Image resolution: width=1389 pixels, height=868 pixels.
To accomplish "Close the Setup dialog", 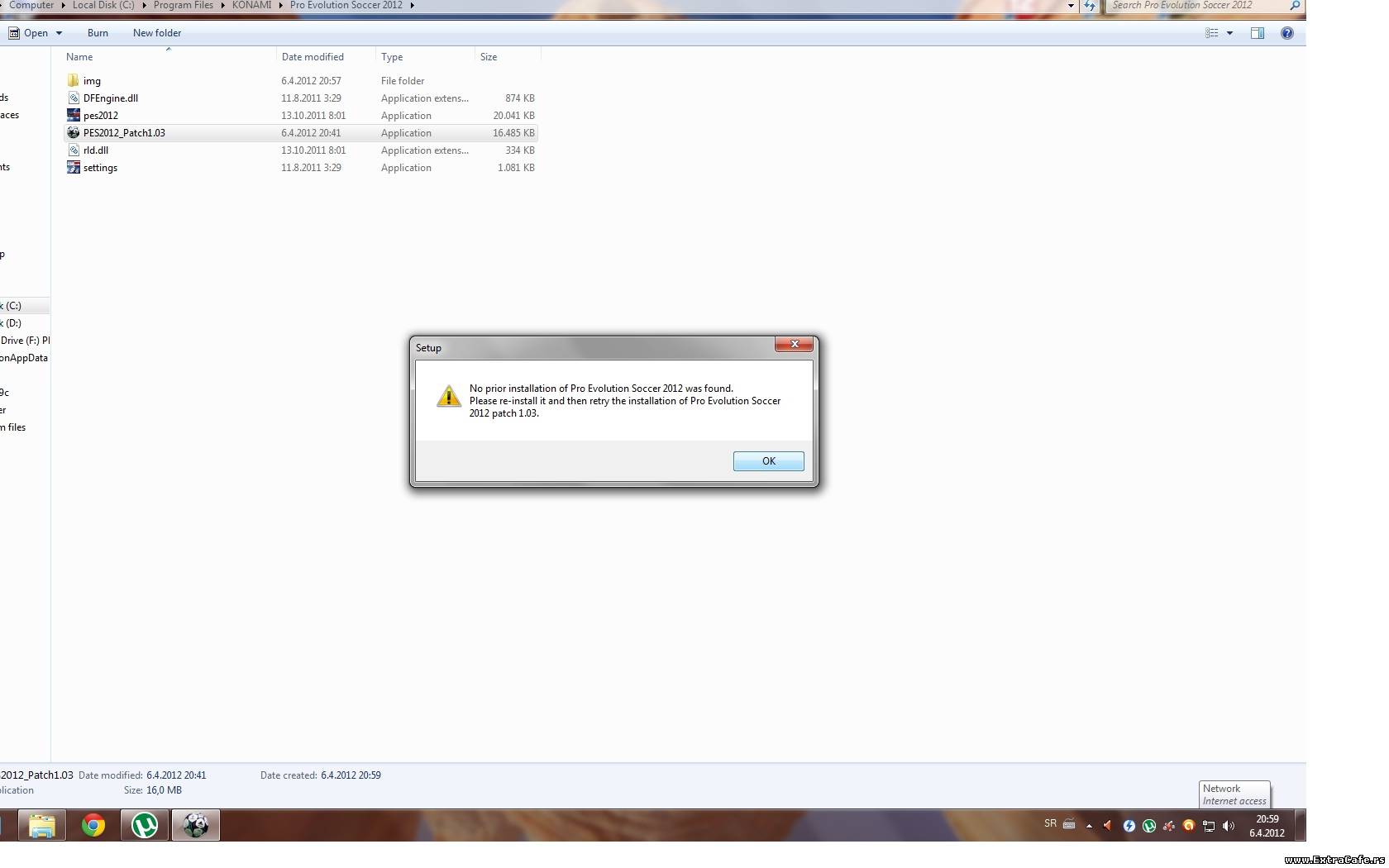I will pyautogui.click(x=794, y=344).
